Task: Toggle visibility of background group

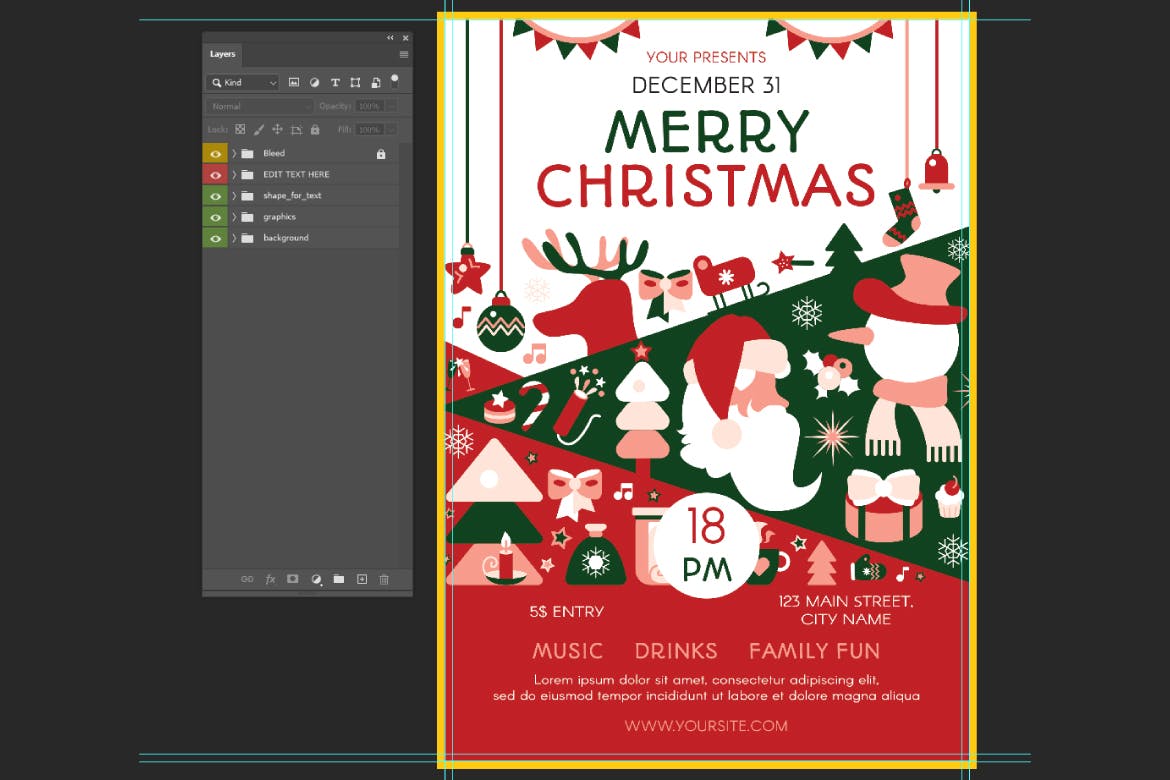Action: tap(215, 238)
